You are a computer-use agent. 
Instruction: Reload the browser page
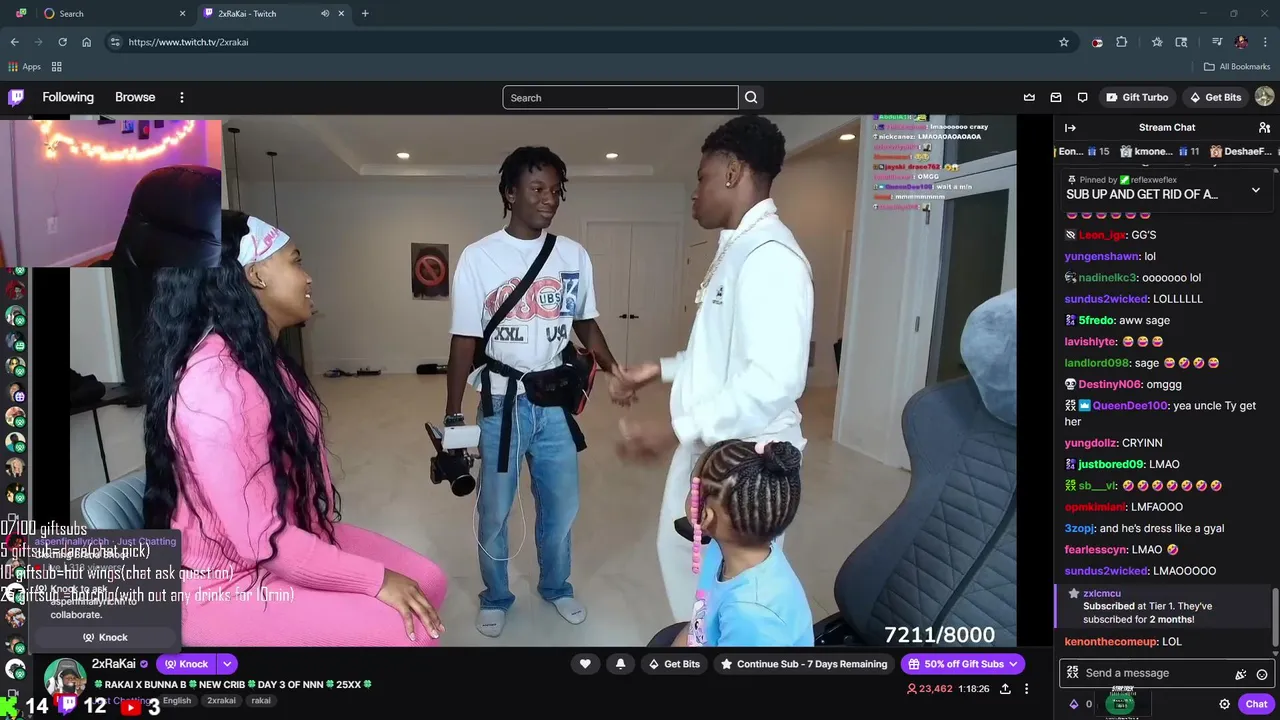tap(62, 42)
